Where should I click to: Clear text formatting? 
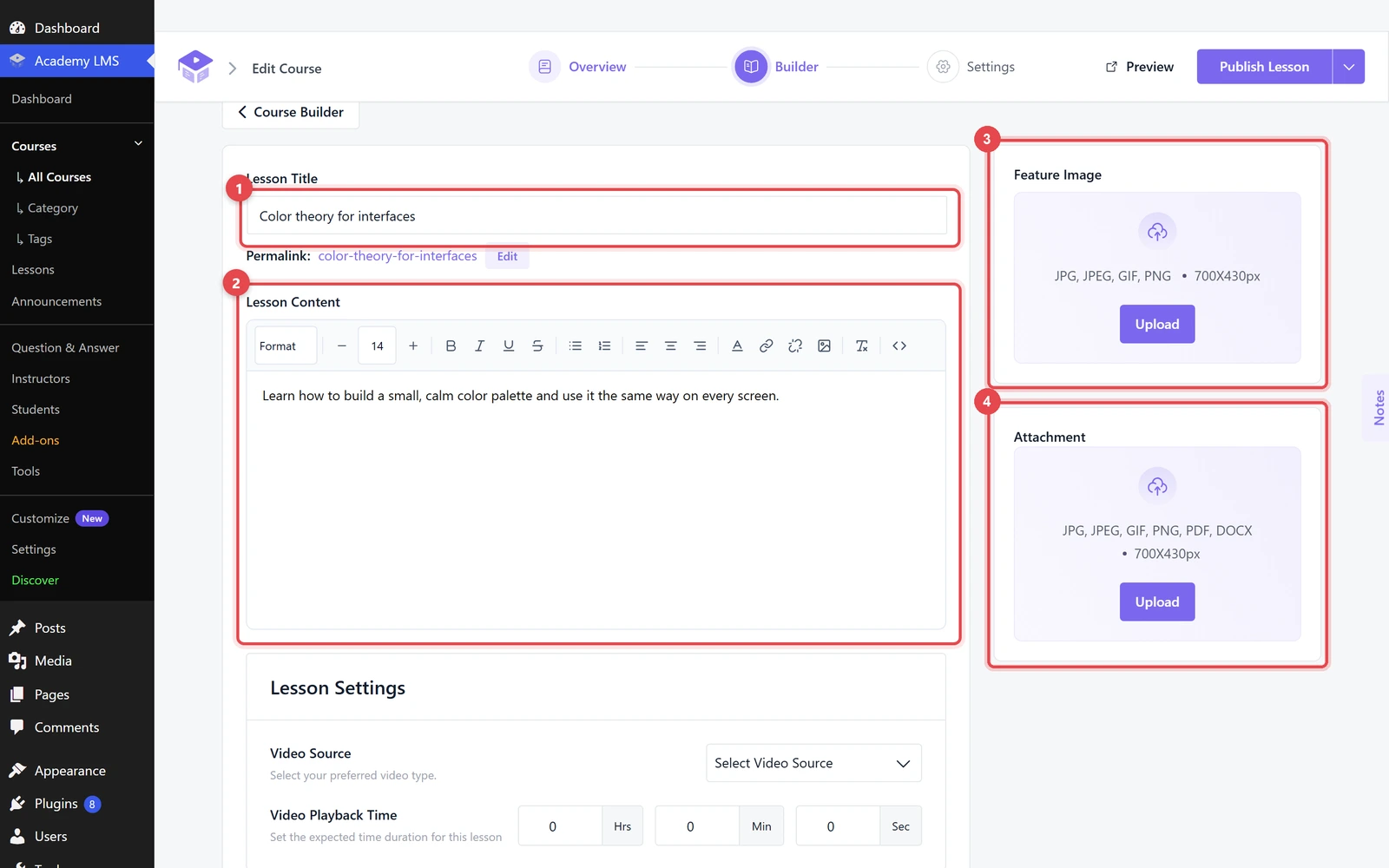861,345
